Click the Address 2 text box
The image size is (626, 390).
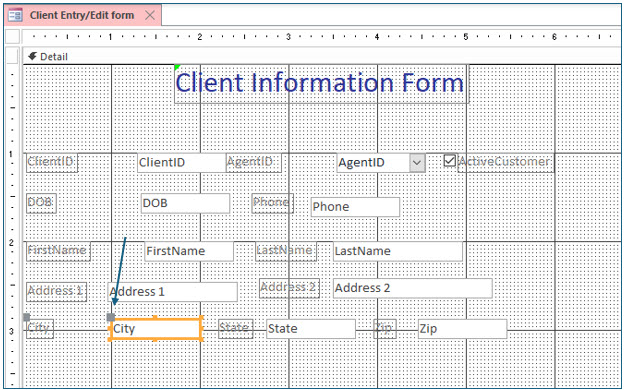click(x=412, y=288)
